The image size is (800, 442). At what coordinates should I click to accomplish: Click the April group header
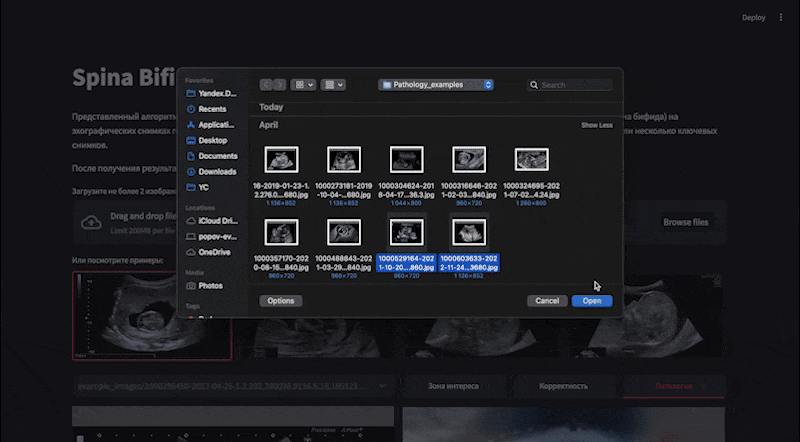268,125
